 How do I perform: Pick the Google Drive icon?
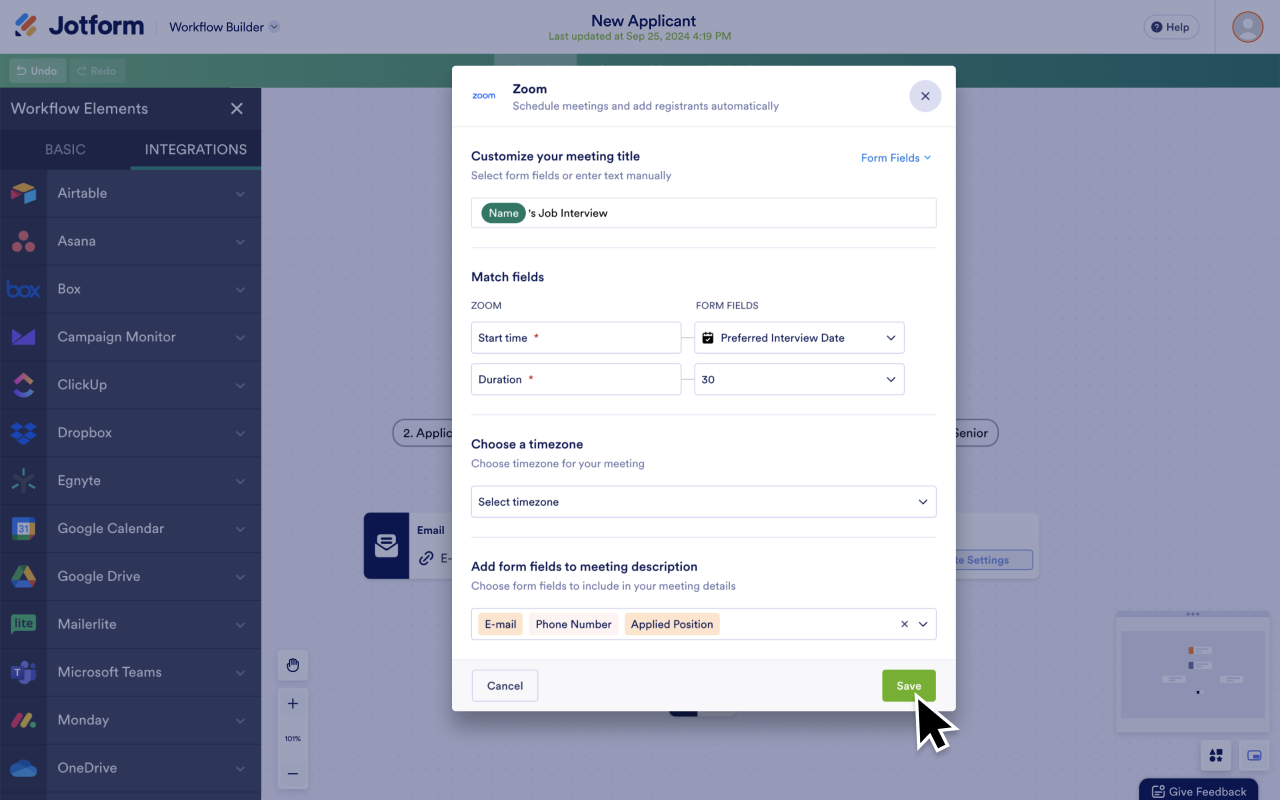[x=23, y=577]
